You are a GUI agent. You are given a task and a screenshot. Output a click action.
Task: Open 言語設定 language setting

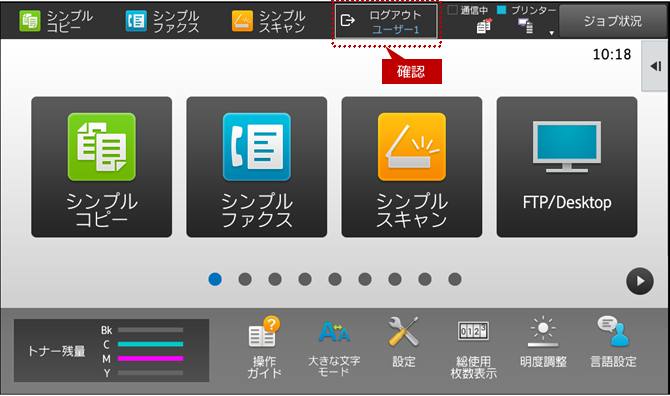(x=613, y=343)
